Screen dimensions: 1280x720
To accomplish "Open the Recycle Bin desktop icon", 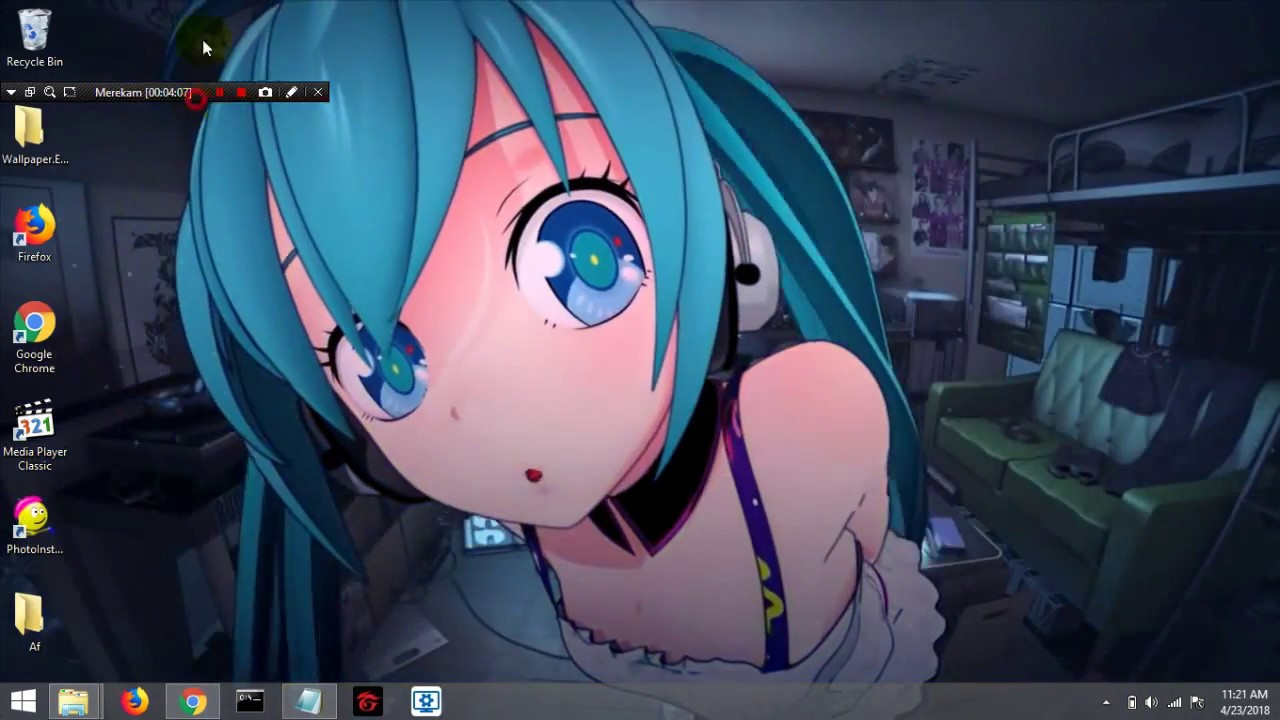I will click(34, 38).
